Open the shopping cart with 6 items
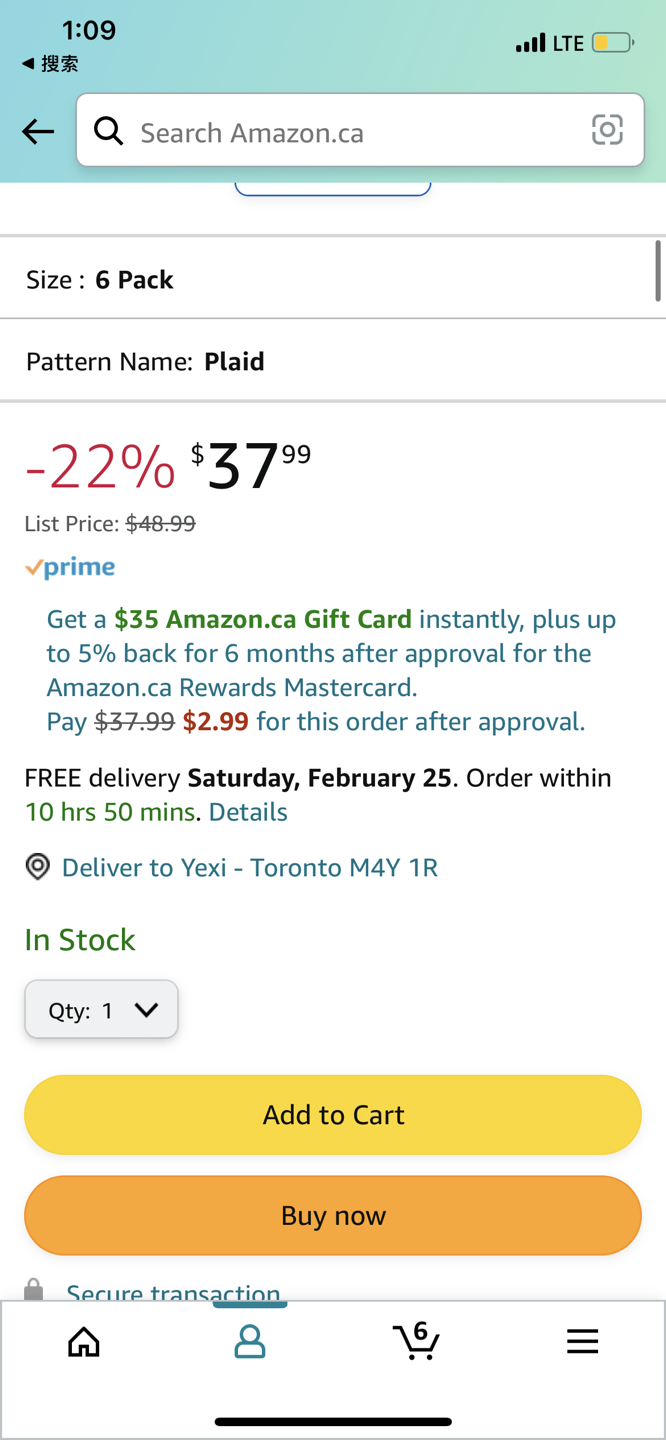This screenshot has width=666, height=1440. click(x=416, y=1340)
